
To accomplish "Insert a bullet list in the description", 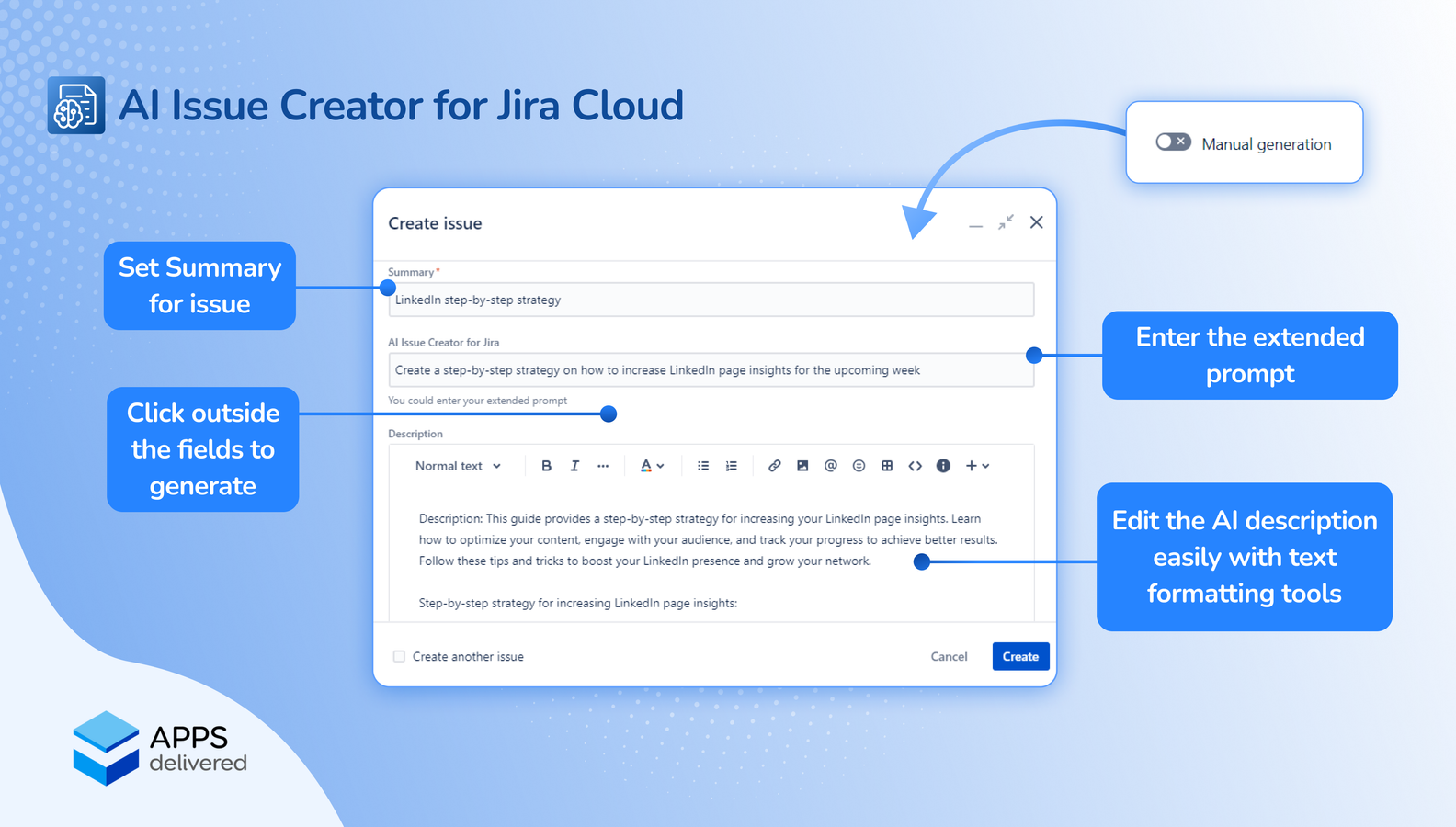I will click(x=703, y=466).
